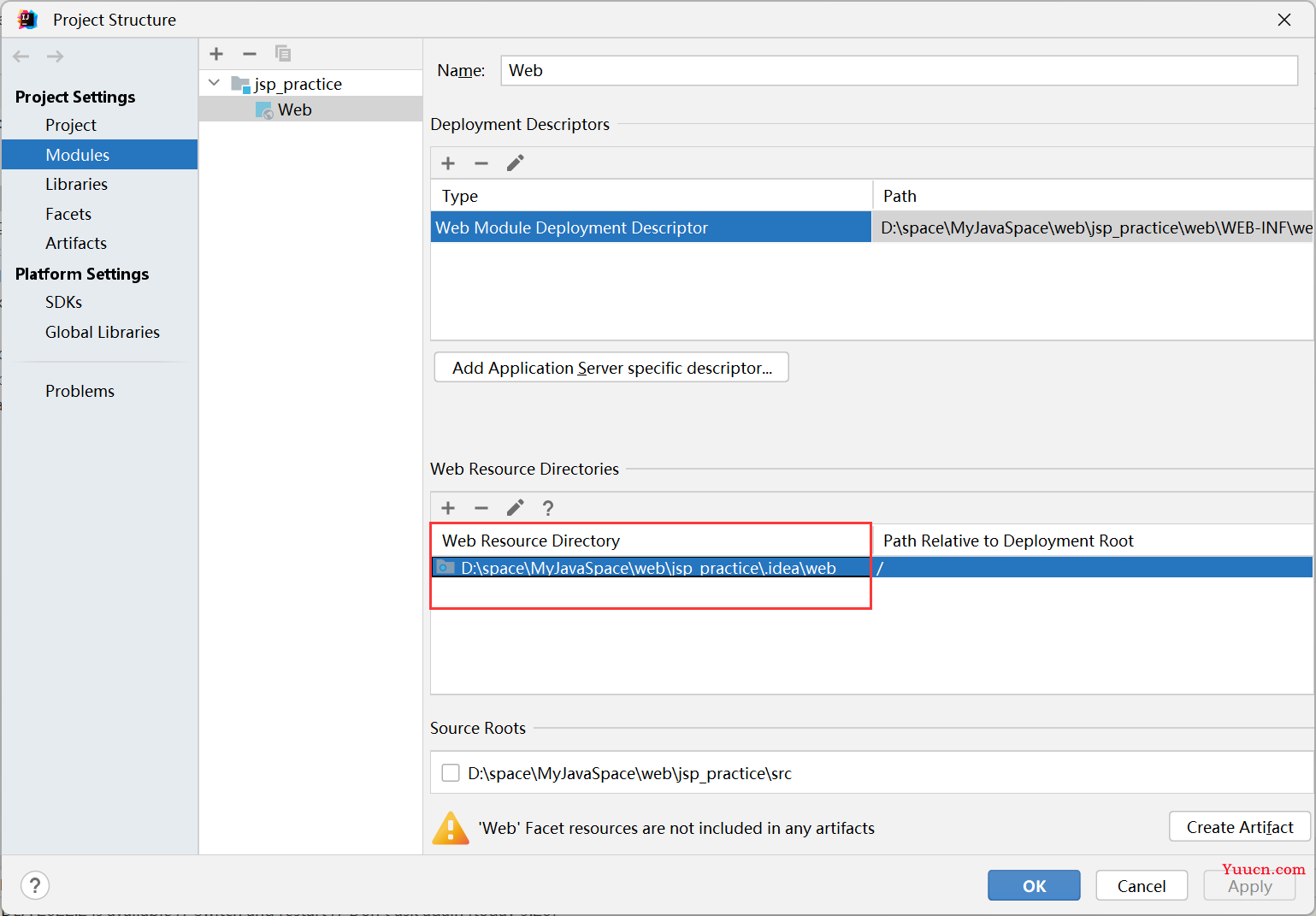Viewport: 1316px width, 916px height.
Task: Click the descriptor path cell WEB-INF
Action: pos(1093,228)
